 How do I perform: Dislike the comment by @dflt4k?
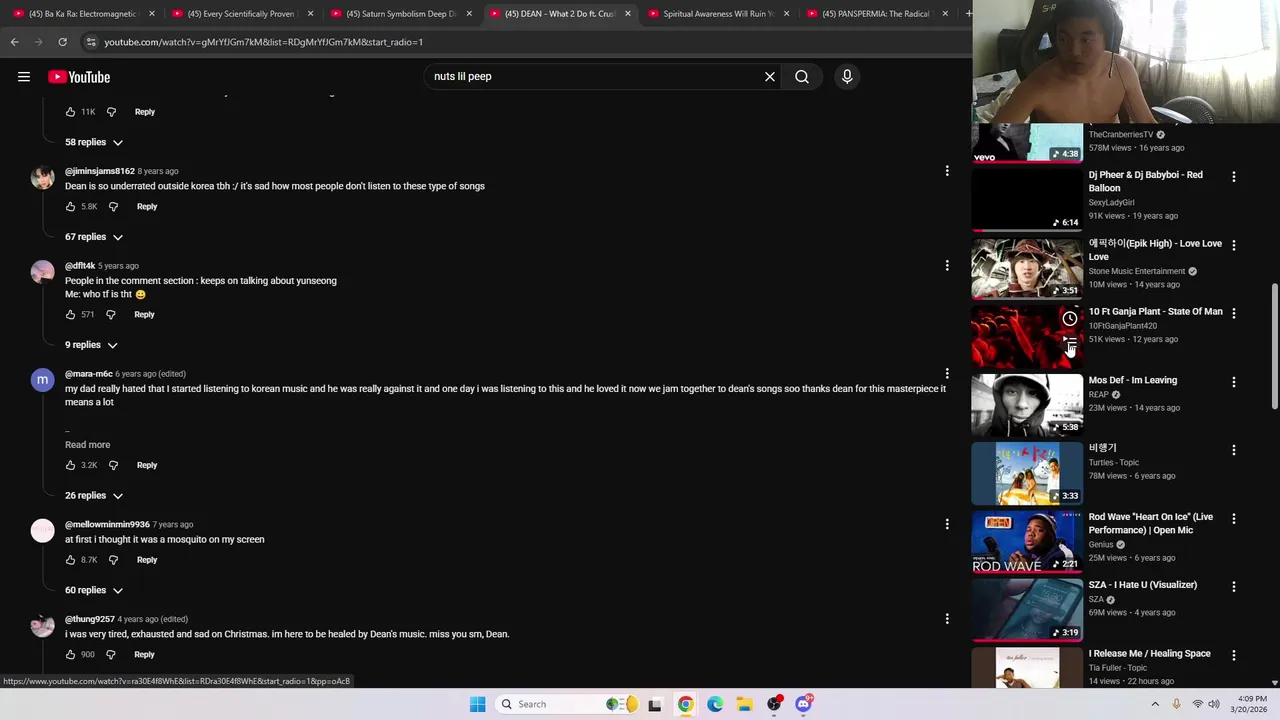(x=110, y=314)
